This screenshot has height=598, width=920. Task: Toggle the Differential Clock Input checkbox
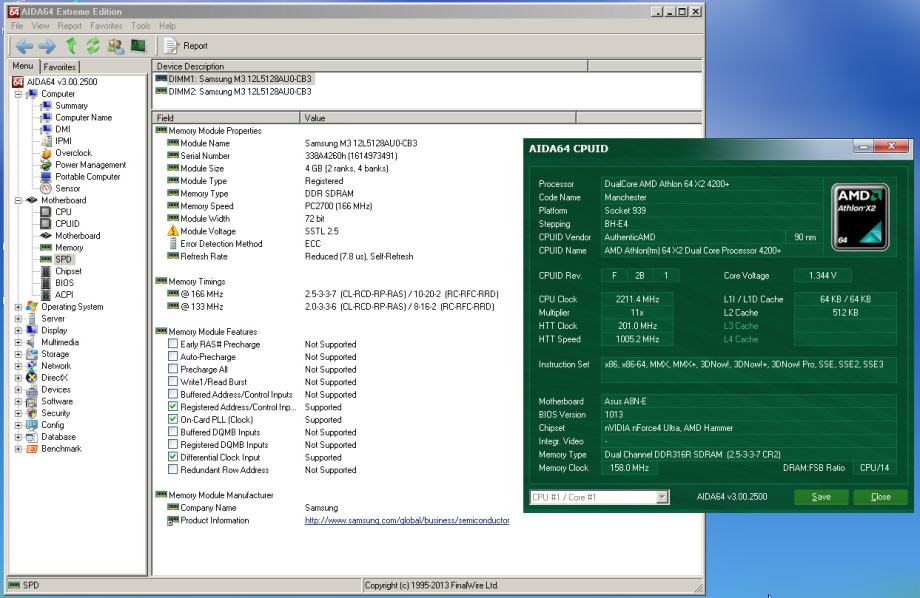pos(173,457)
